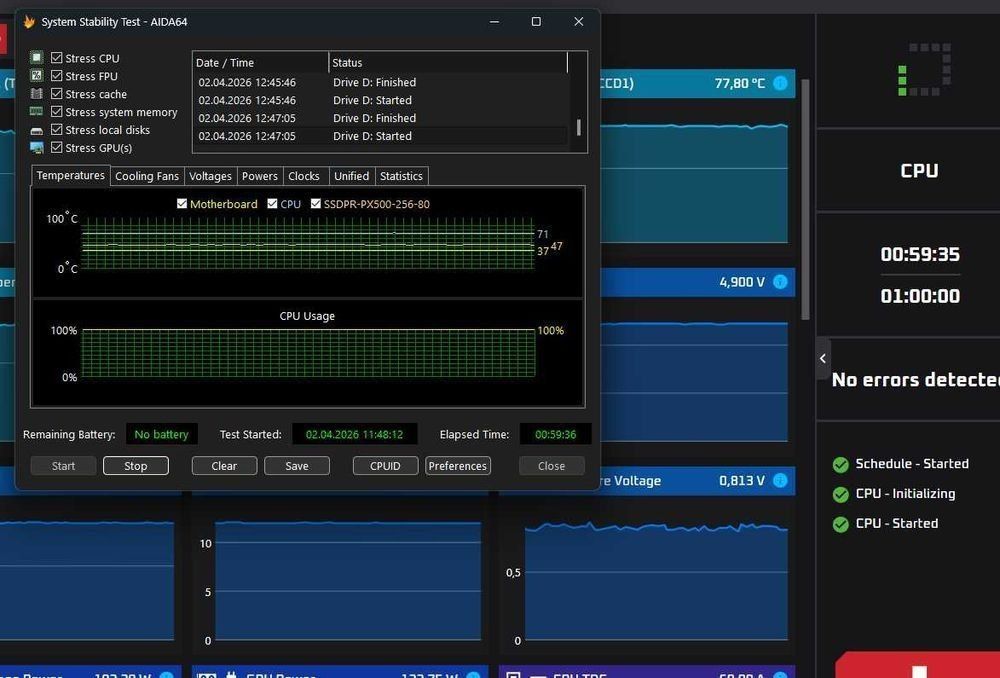This screenshot has width=1000, height=678.
Task: Save the stability test results
Action: coord(297,466)
